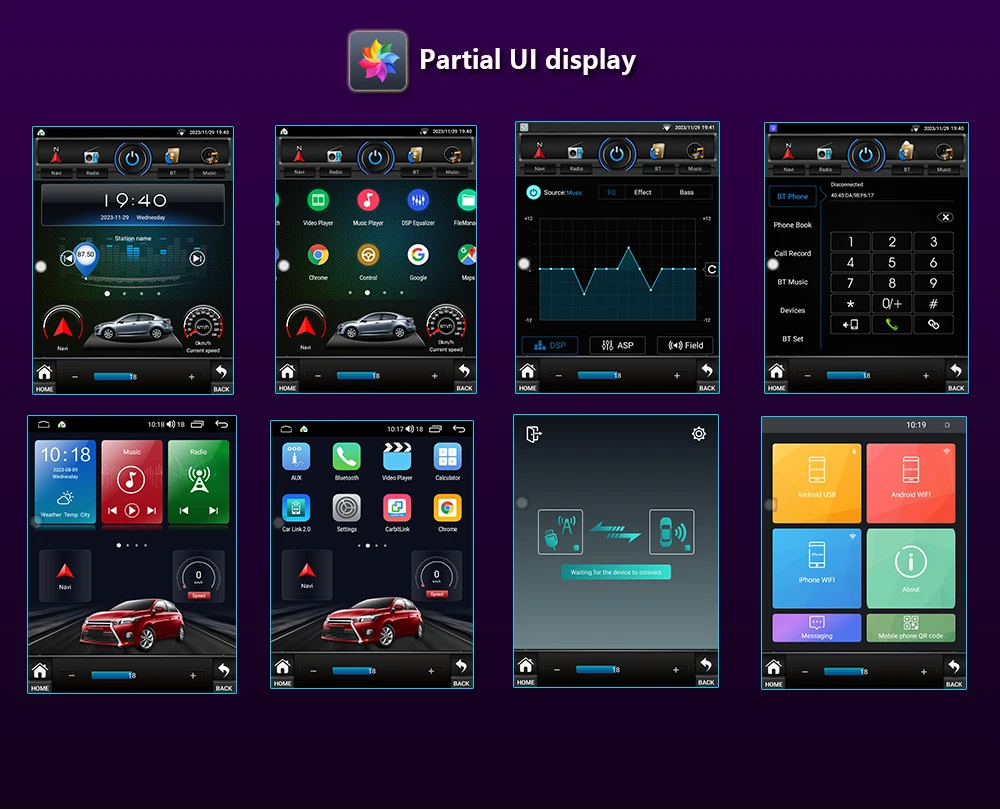Click the 87.50 frequency marker on radio dial
This screenshot has width=1000, height=810.
point(86,259)
